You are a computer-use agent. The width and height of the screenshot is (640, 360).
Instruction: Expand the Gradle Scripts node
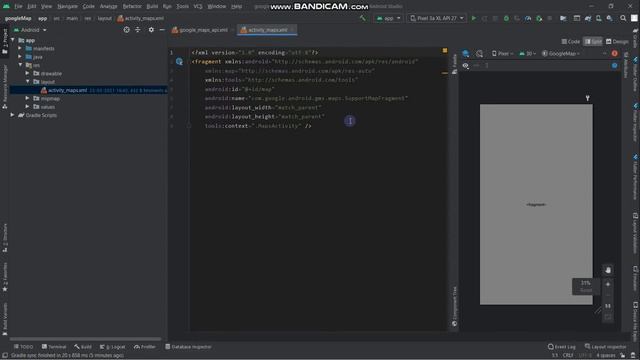pyautogui.click(x=13, y=115)
